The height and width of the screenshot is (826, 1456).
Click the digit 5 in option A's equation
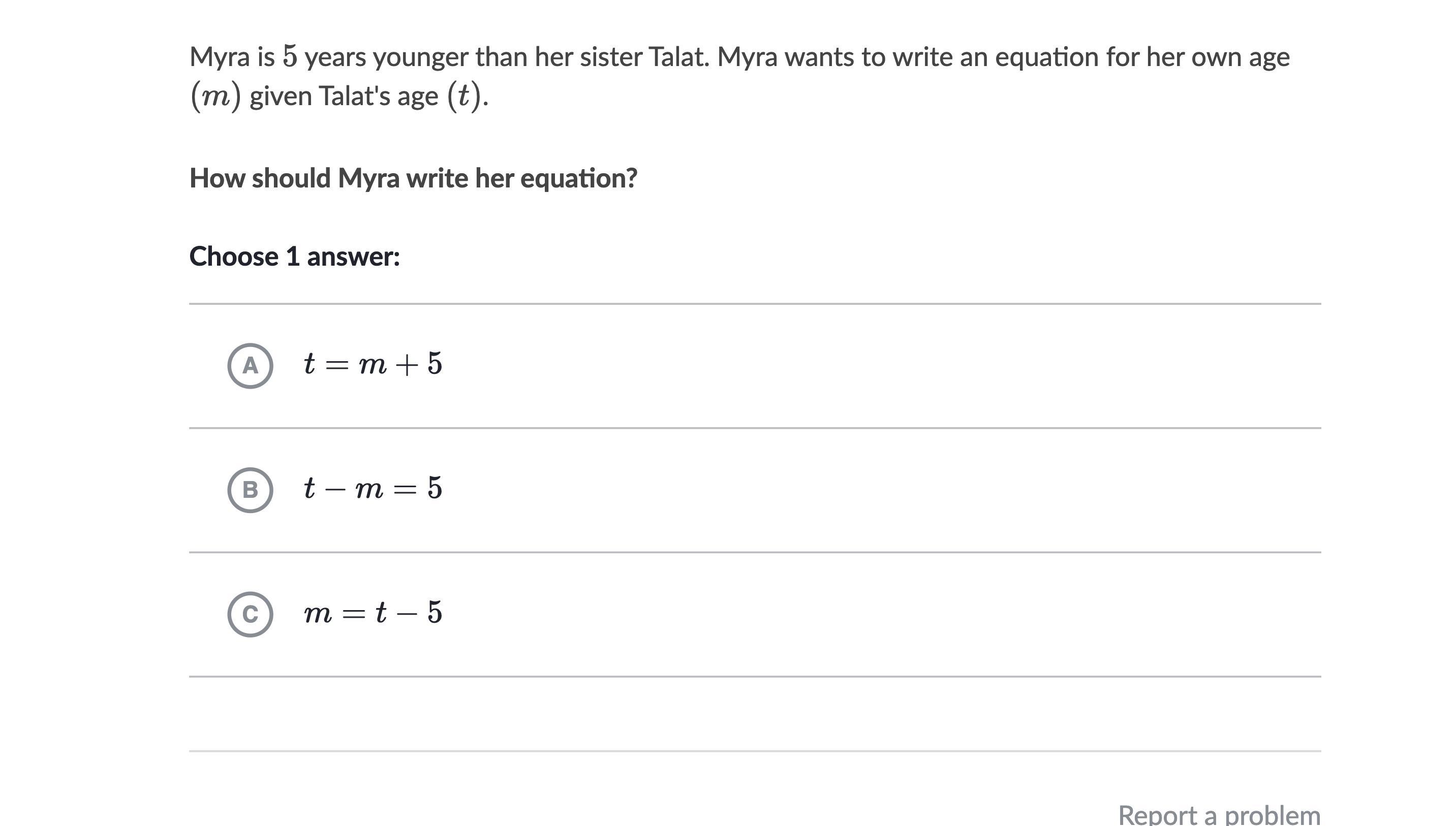click(435, 364)
